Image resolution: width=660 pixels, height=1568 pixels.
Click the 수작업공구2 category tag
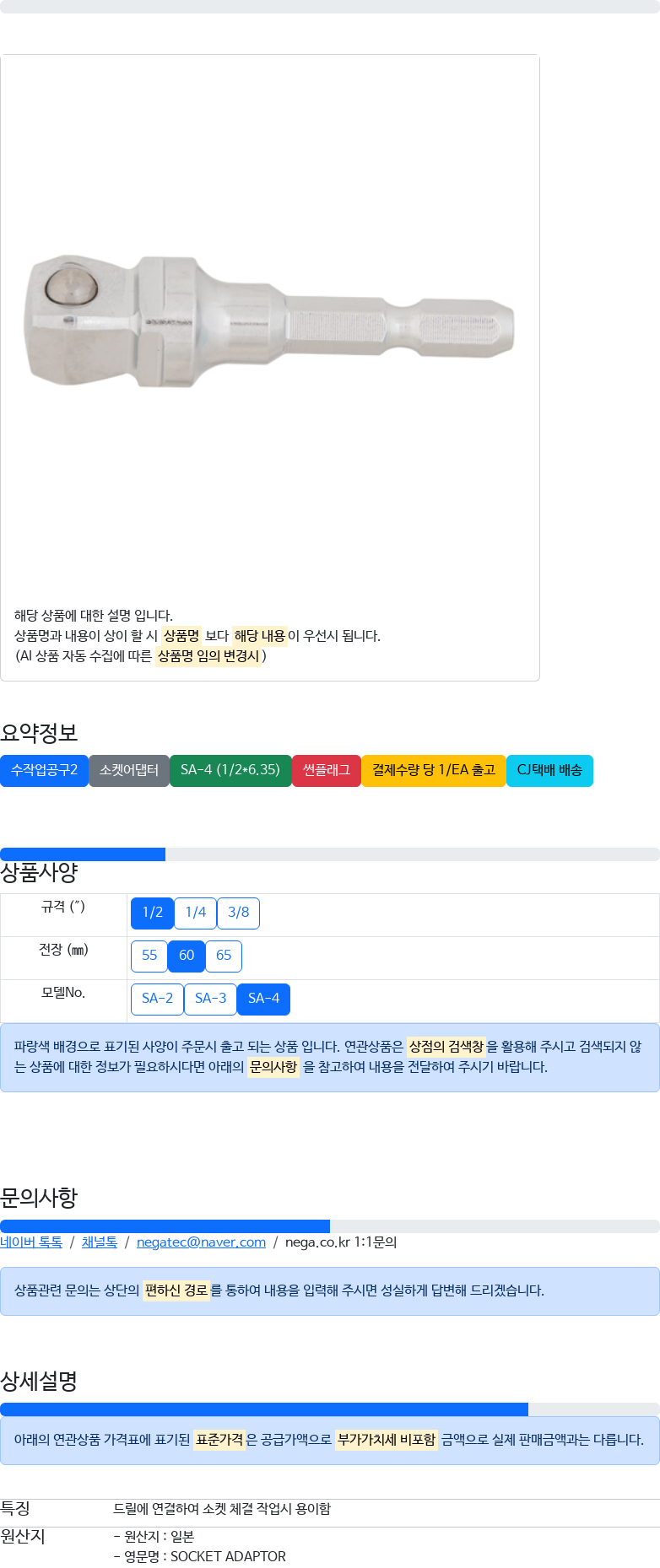44,770
